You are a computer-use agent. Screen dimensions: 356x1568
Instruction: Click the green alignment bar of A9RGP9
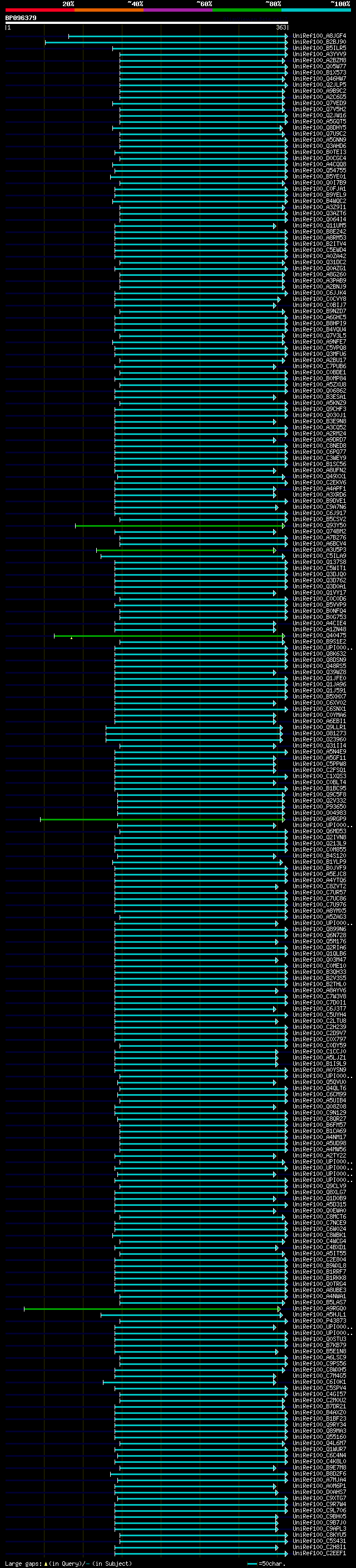(x=162, y=820)
